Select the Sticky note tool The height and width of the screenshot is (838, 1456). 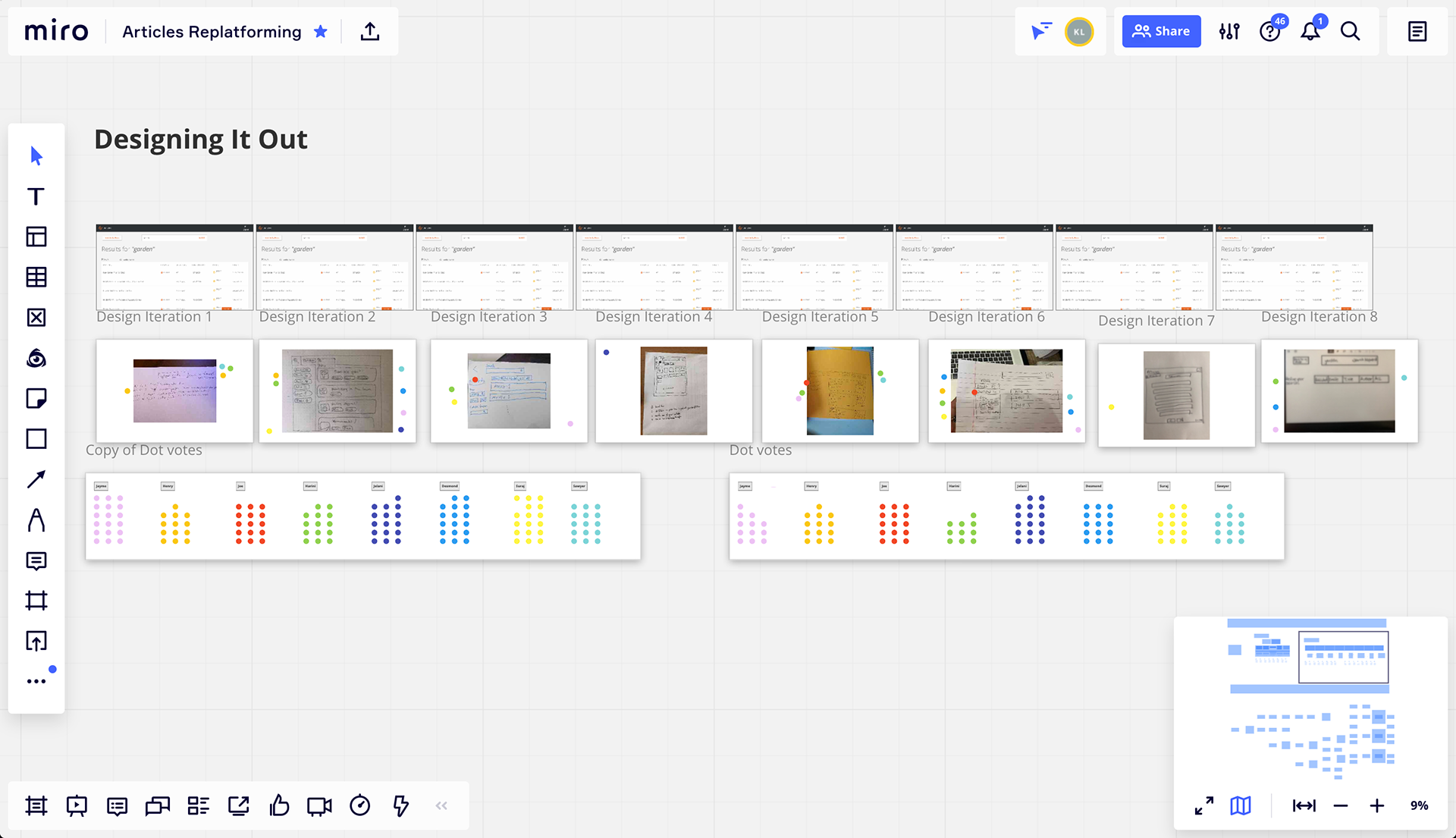point(36,398)
